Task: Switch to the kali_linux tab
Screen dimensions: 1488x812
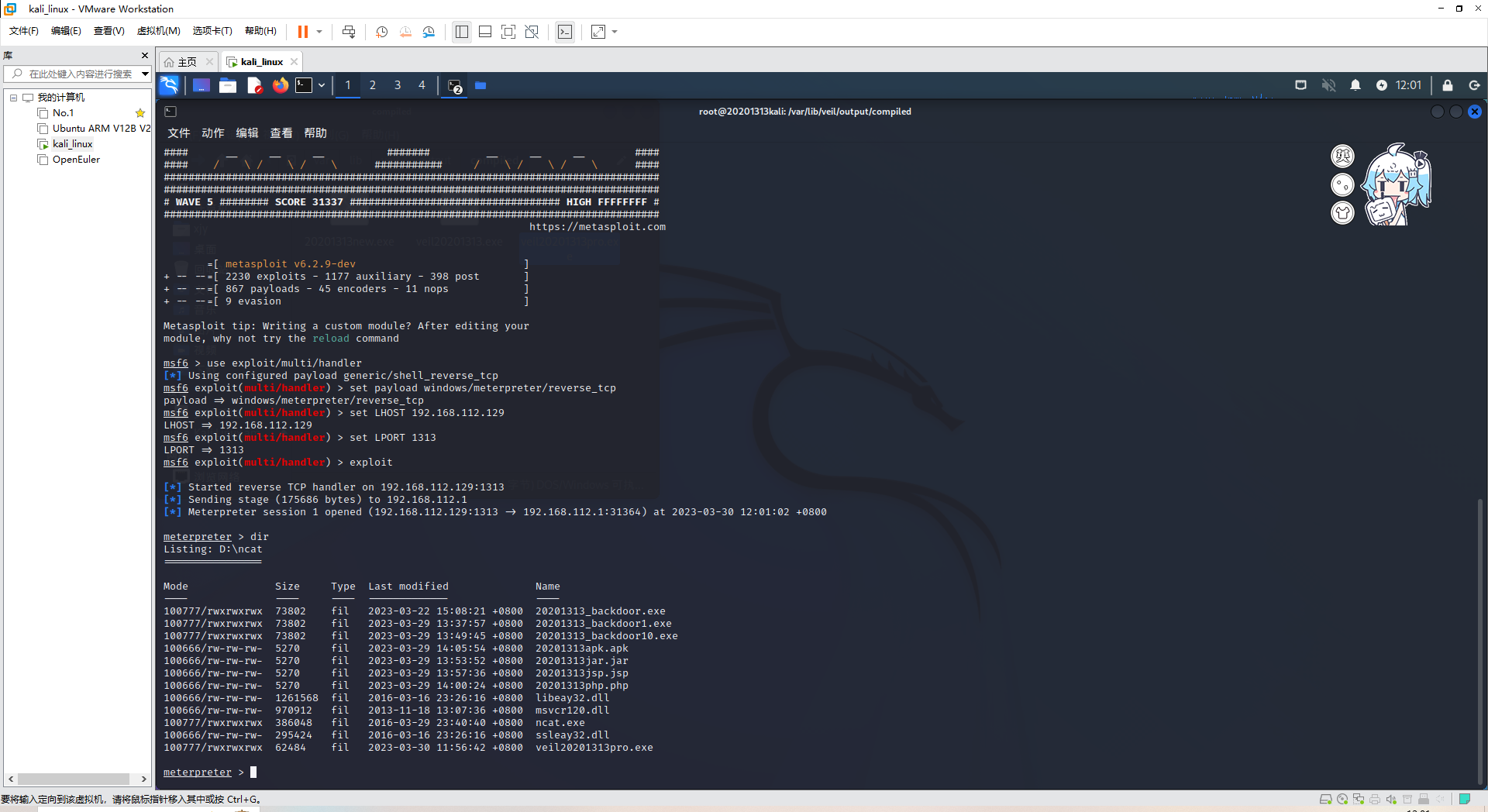Action: (x=261, y=62)
